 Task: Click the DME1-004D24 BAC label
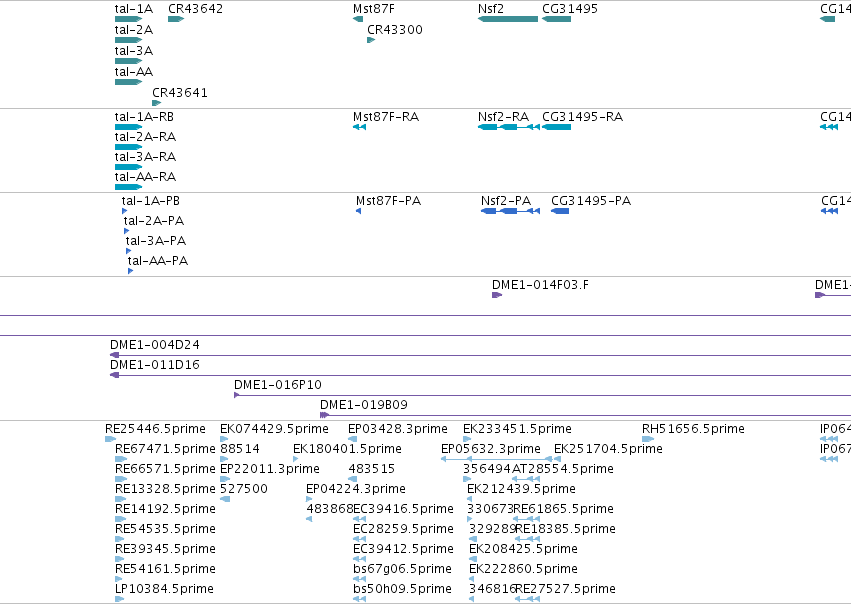(x=155, y=345)
